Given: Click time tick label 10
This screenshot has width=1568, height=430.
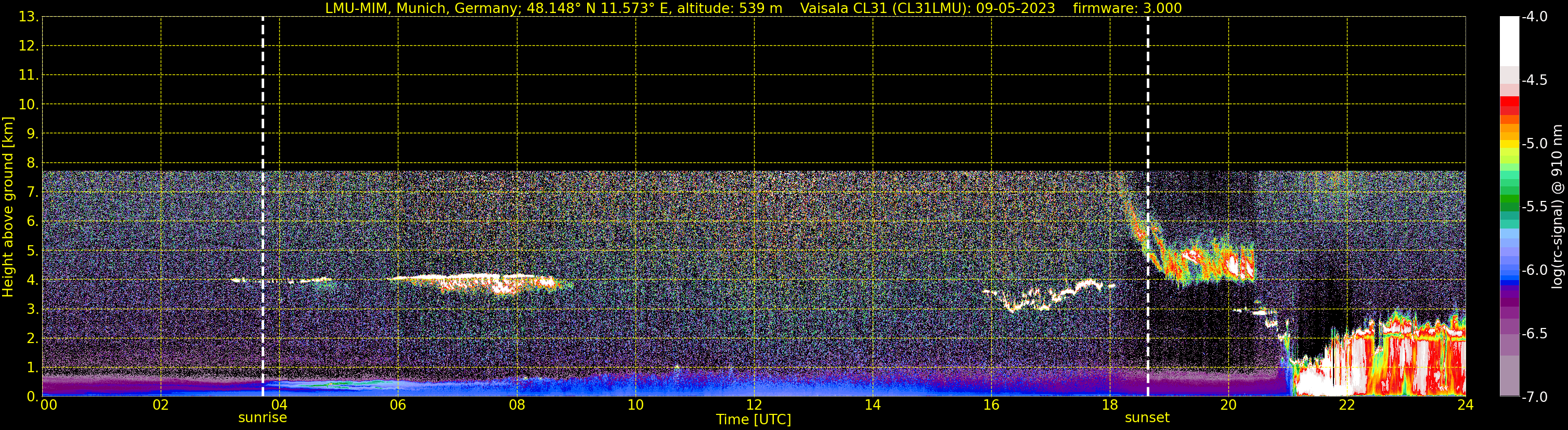Looking at the screenshot, I should pos(636,405).
